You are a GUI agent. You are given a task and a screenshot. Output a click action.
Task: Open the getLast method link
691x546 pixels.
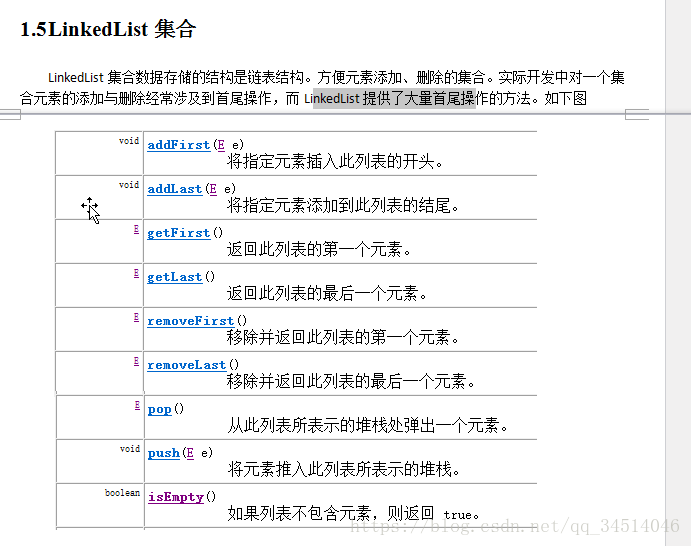(175, 277)
